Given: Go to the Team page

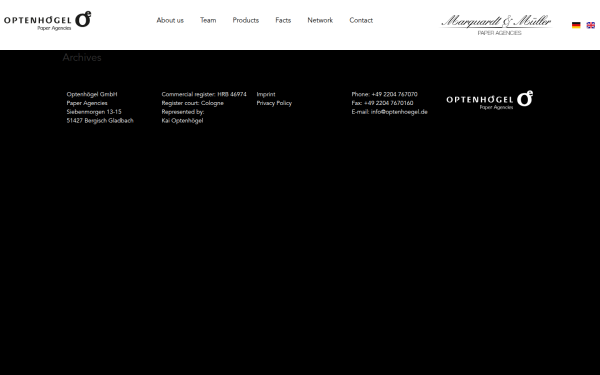Looking at the screenshot, I should [x=208, y=20].
